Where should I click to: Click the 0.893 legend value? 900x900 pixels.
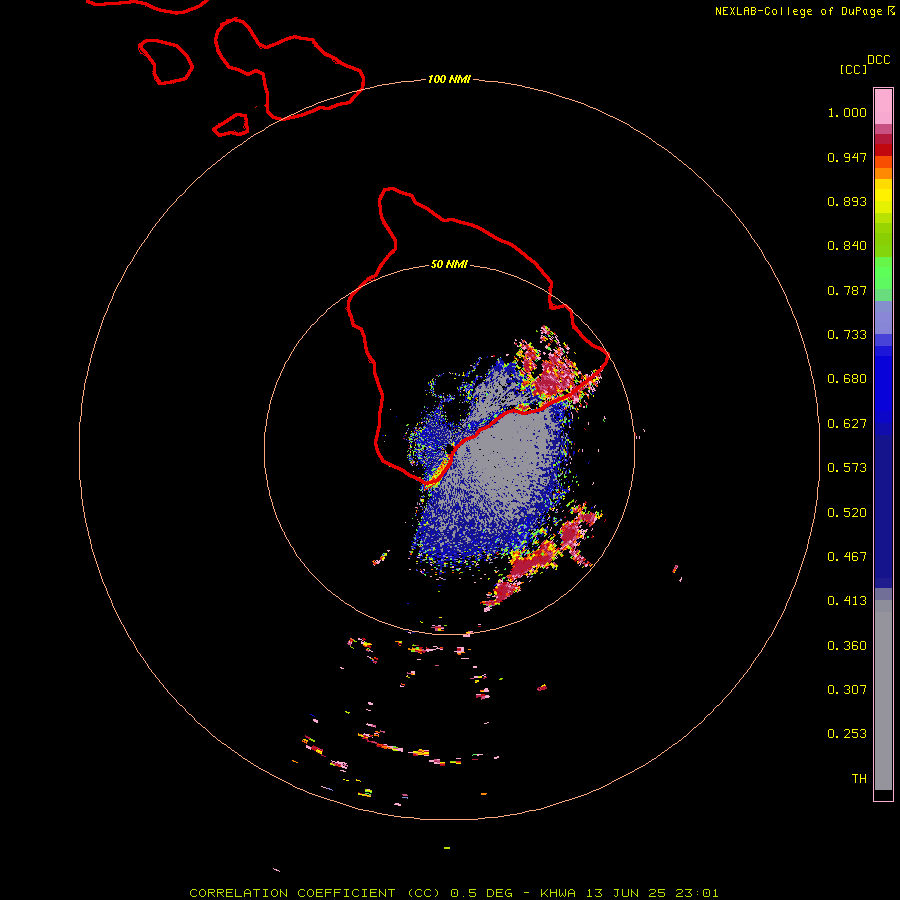[x=847, y=201]
